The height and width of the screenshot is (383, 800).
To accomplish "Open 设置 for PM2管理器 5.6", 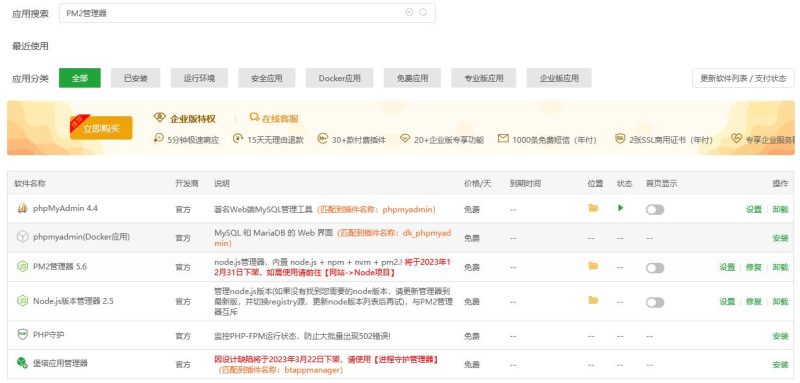I will click(x=727, y=267).
